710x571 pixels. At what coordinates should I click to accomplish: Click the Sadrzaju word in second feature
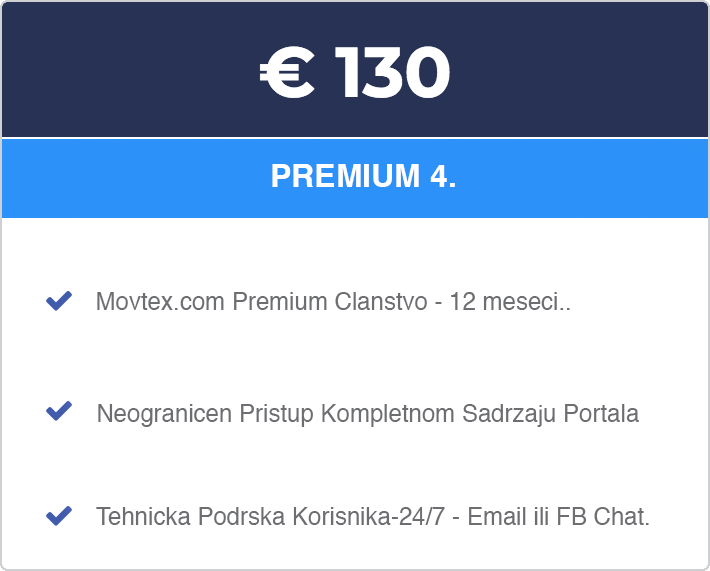[509, 413]
